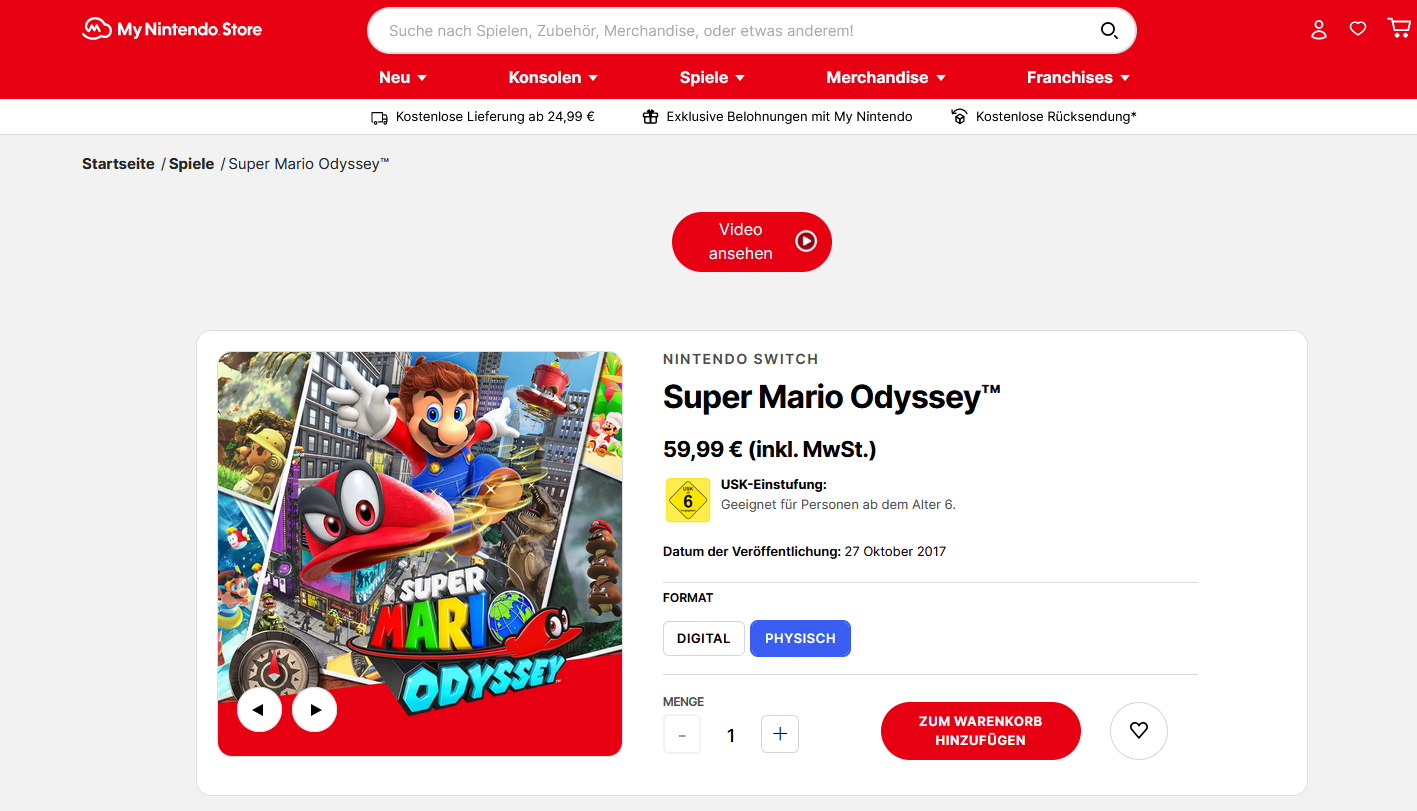Open the shopping cart icon
The height and width of the screenshot is (811, 1417).
pos(1399,28)
